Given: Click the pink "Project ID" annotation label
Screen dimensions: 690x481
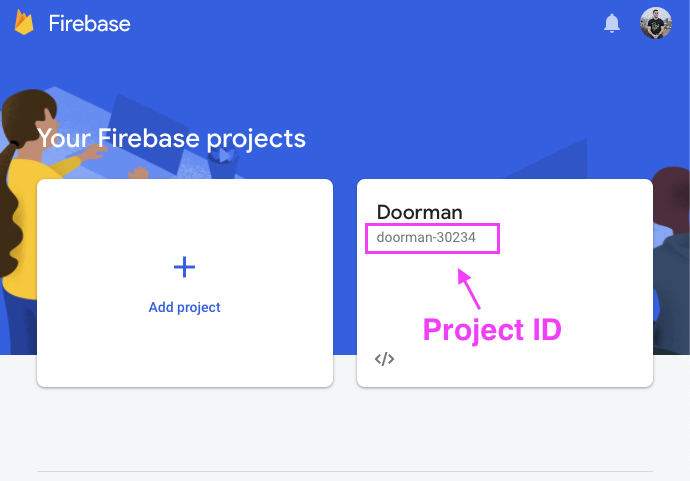Looking at the screenshot, I should click(492, 329).
